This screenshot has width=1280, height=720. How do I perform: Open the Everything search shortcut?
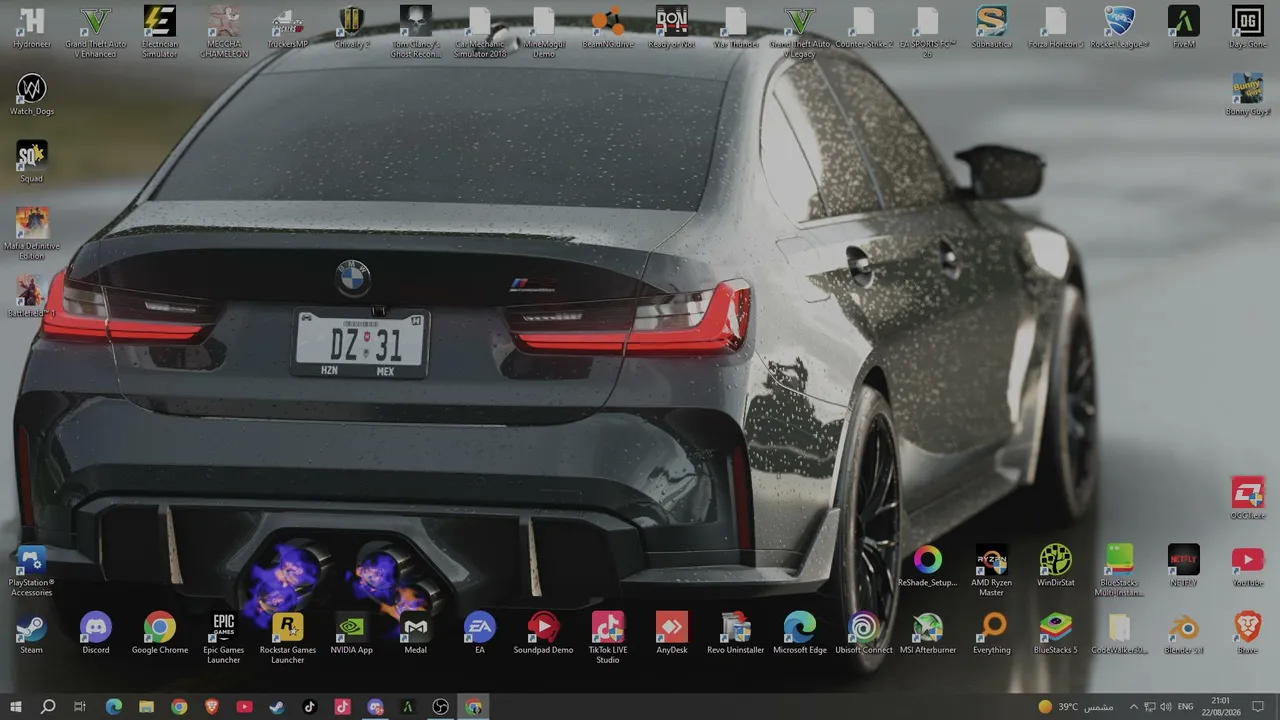pyautogui.click(x=992, y=634)
